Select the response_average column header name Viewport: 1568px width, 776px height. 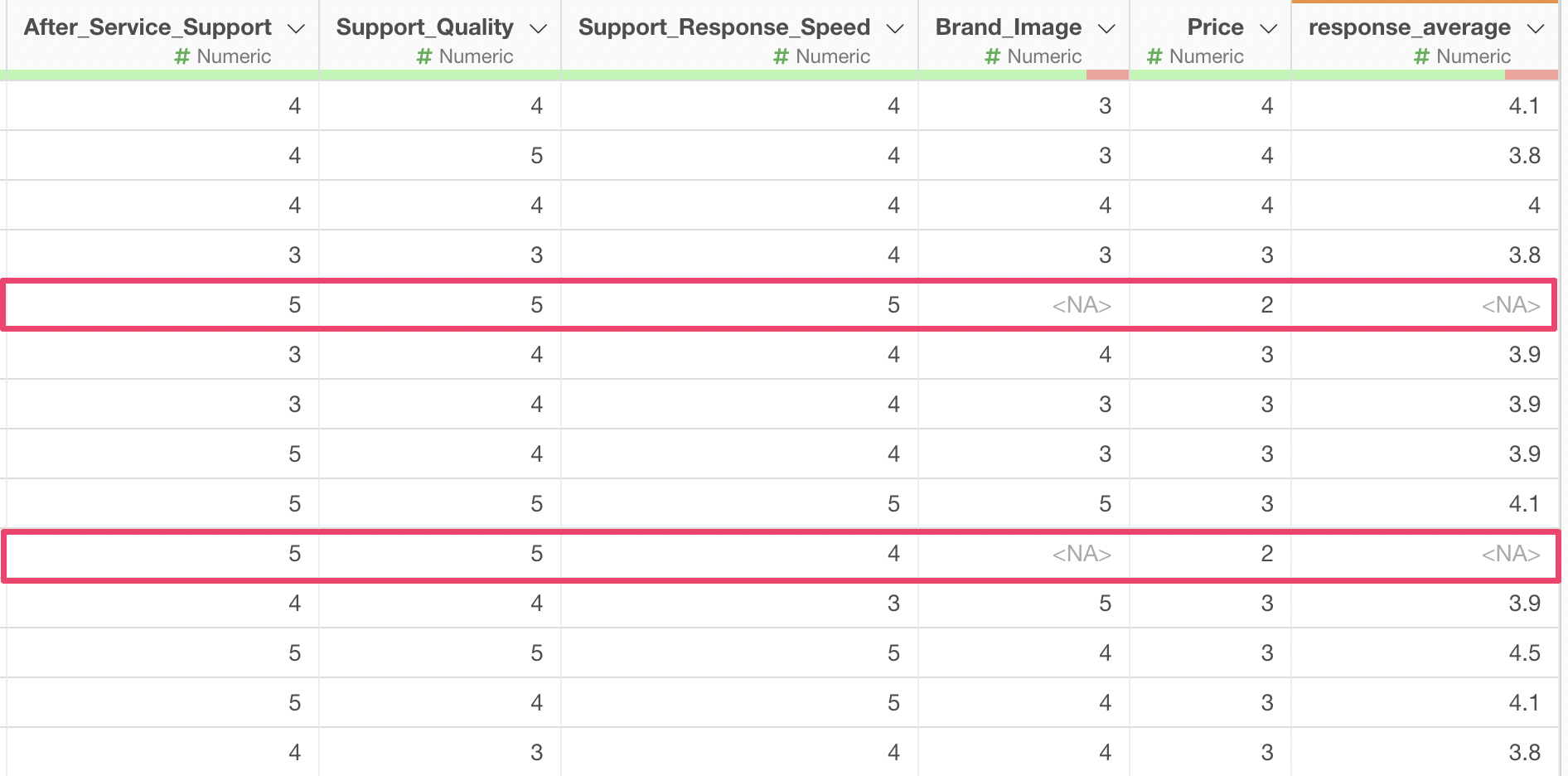click(x=1409, y=27)
